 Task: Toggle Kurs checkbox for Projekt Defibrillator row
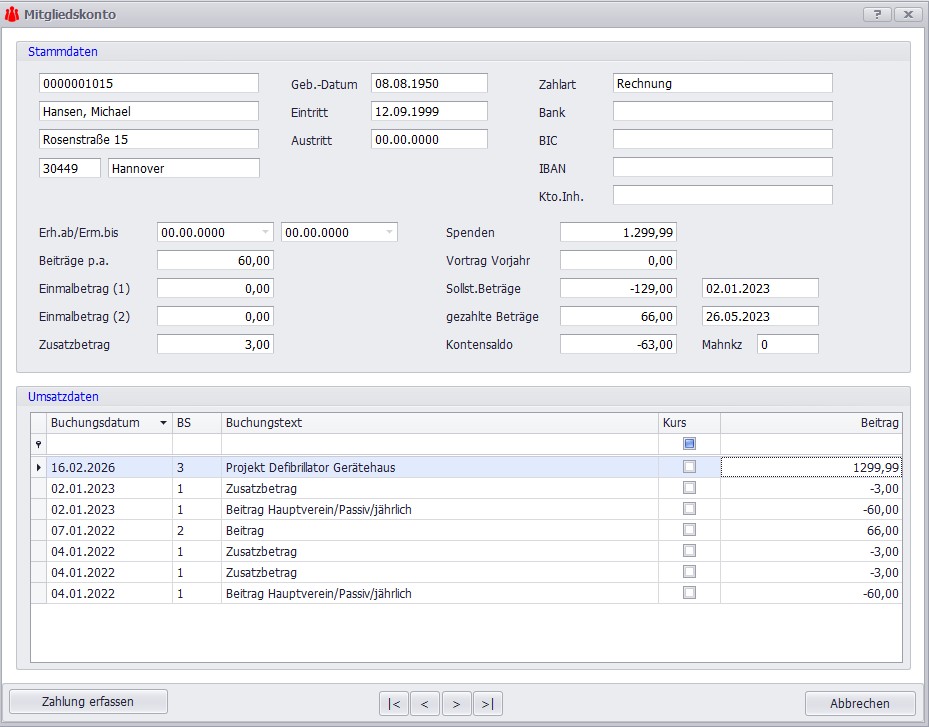click(689, 467)
